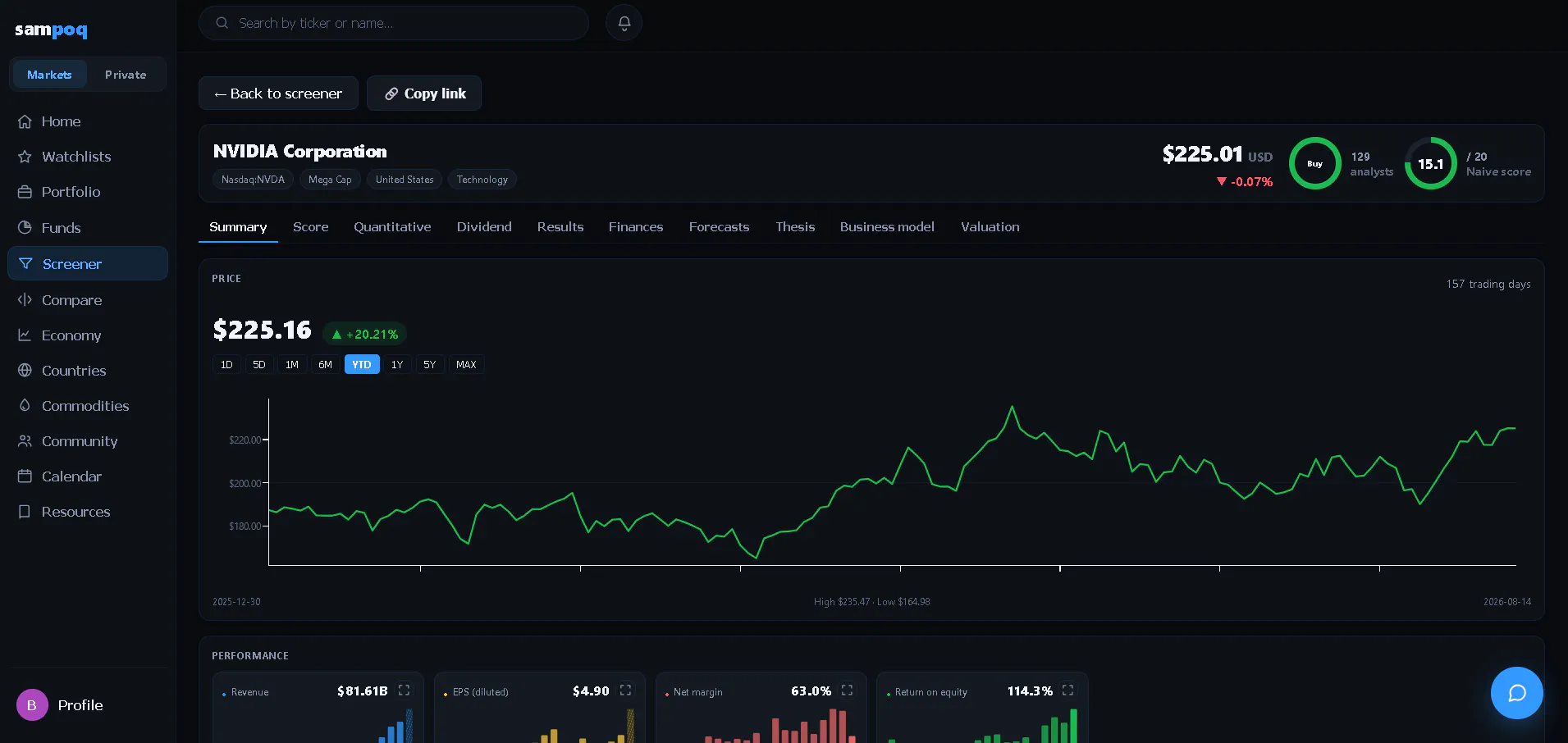
Task: Open Commodities from the sidebar
Action: point(88,406)
